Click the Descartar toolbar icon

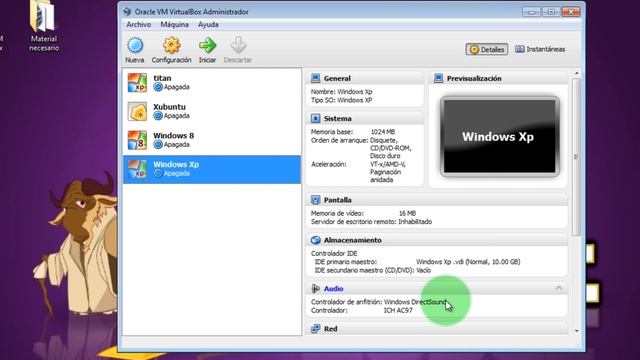click(238, 45)
